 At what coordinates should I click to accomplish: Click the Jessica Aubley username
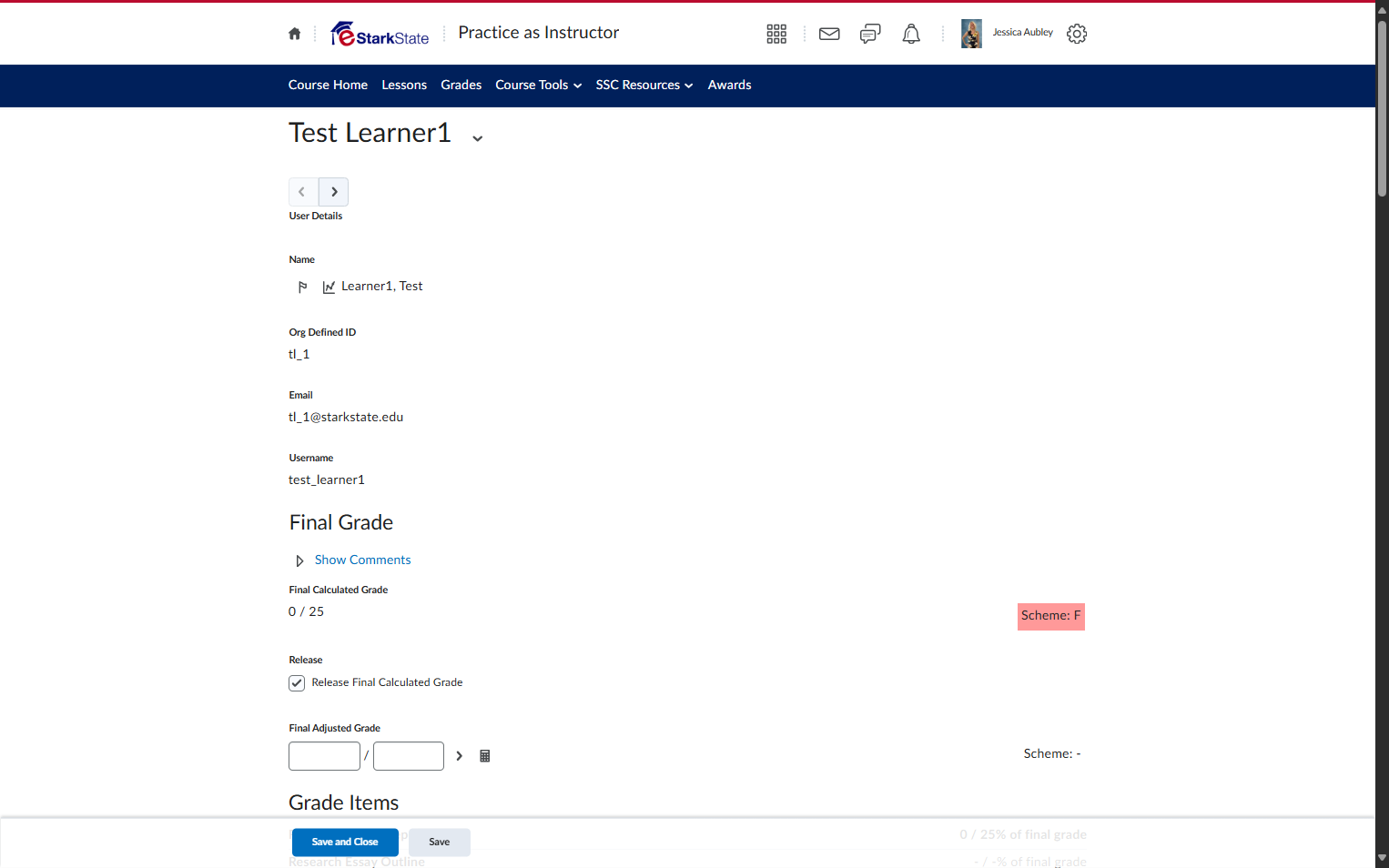1022,33
